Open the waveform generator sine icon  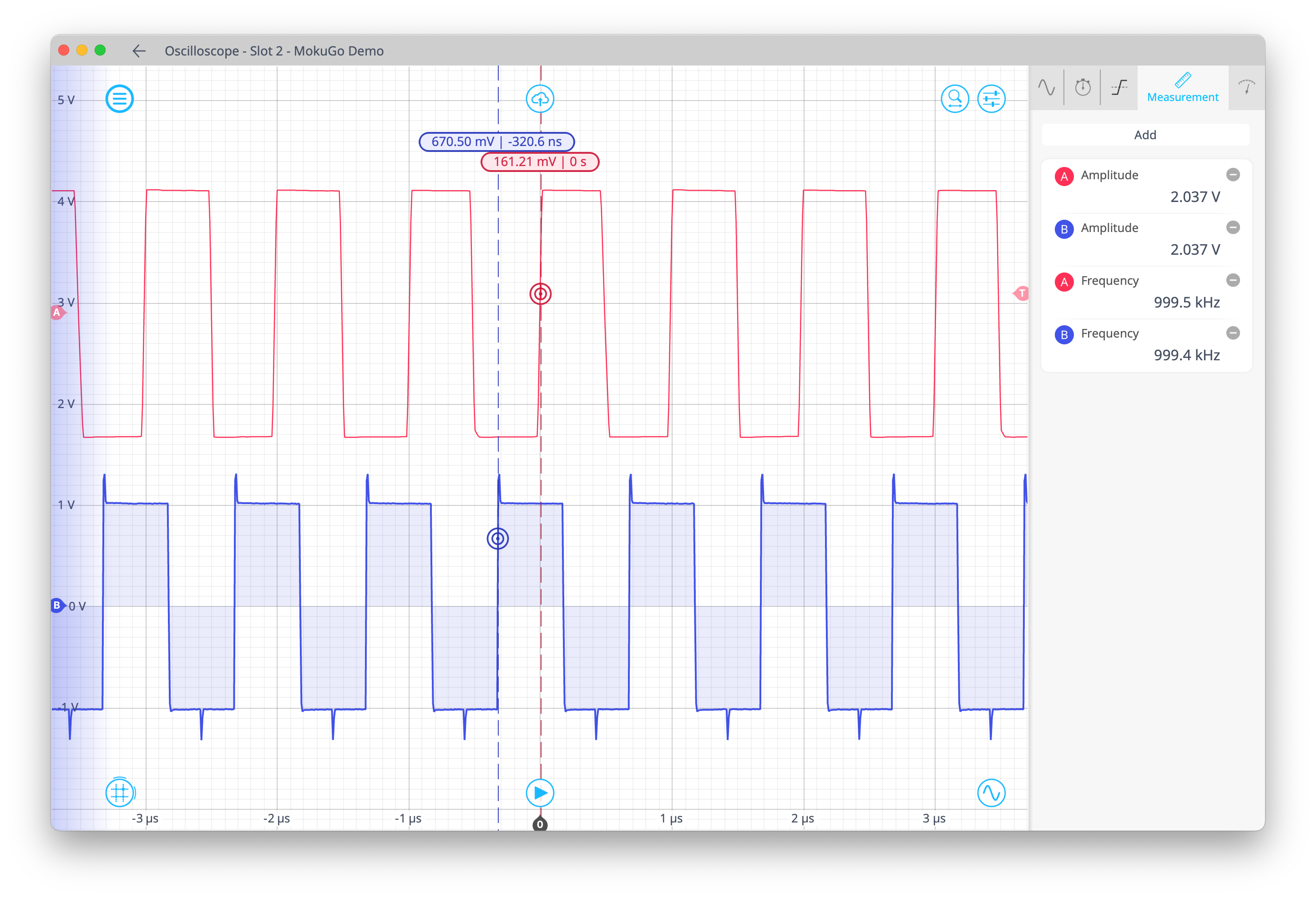(x=991, y=792)
